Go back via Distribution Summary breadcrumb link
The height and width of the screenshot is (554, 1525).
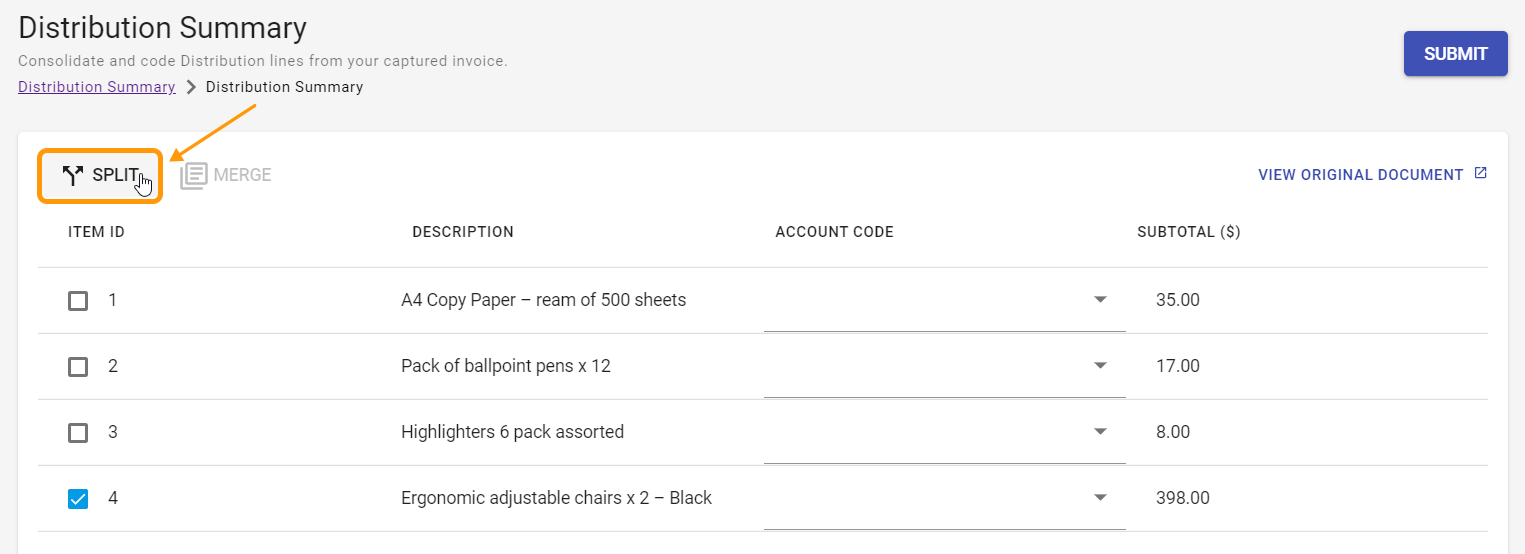coord(97,87)
